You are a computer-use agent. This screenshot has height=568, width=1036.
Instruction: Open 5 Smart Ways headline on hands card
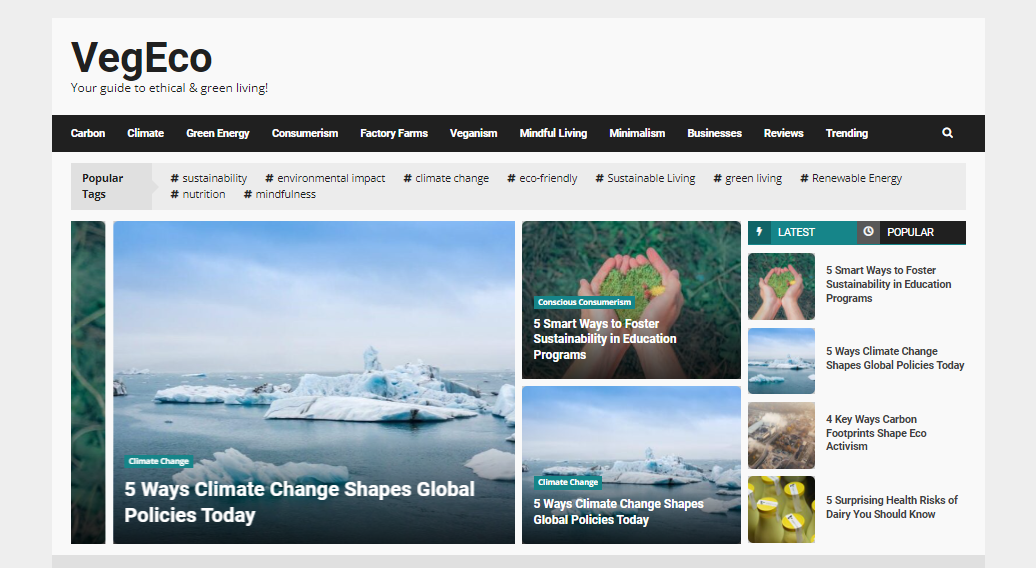(605, 339)
